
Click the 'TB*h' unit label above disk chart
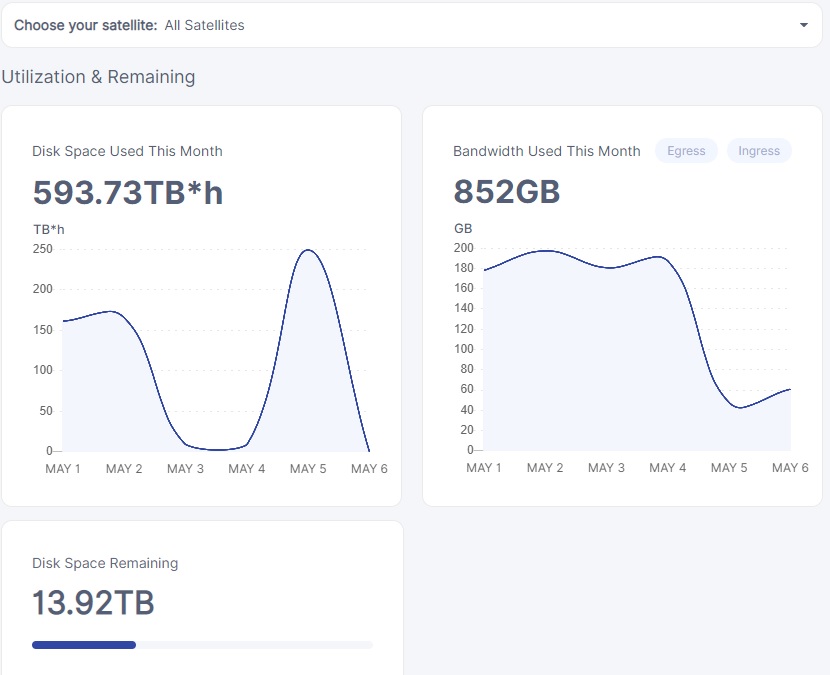pos(49,229)
